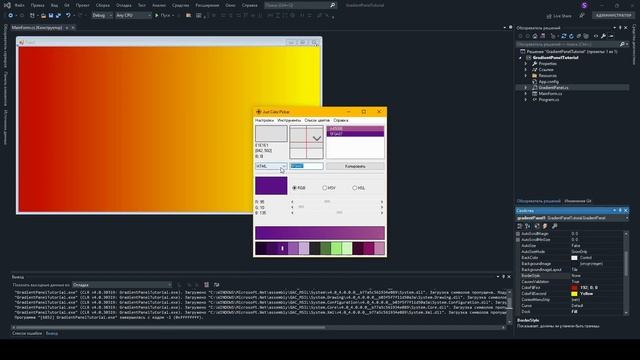This screenshot has width=640, height=360.
Task: Open Инструменты menu in Just Color Picker
Action: pos(289,120)
